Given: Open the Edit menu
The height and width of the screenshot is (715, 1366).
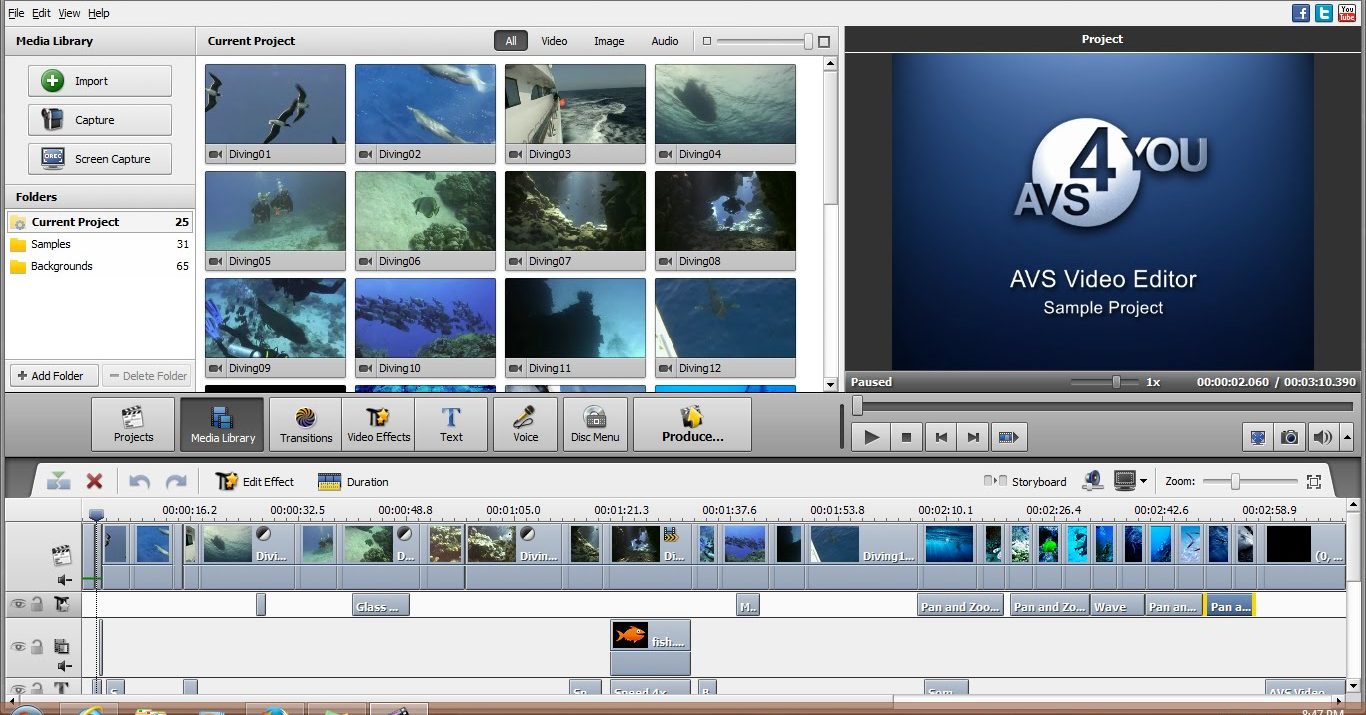Looking at the screenshot, I should pos(41,13).
